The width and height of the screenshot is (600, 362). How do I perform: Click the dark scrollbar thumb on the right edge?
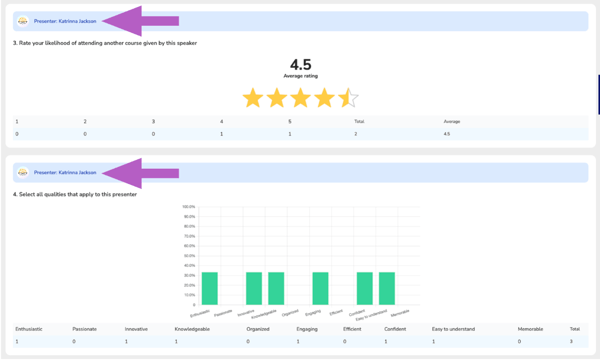pyautogui.click(x=599, y=95)
